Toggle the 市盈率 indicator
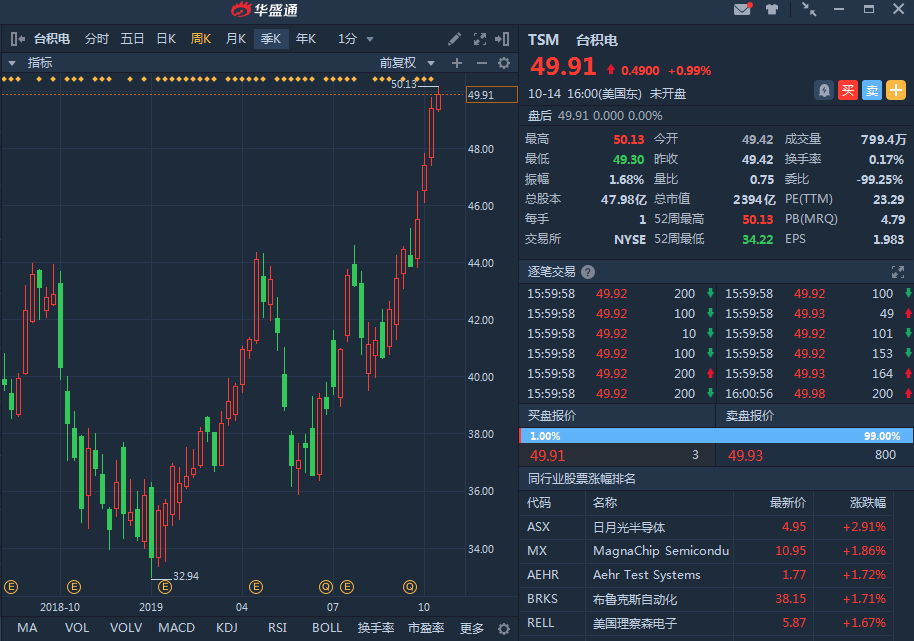Screen dimensions: 914x641 coord(426,628)
